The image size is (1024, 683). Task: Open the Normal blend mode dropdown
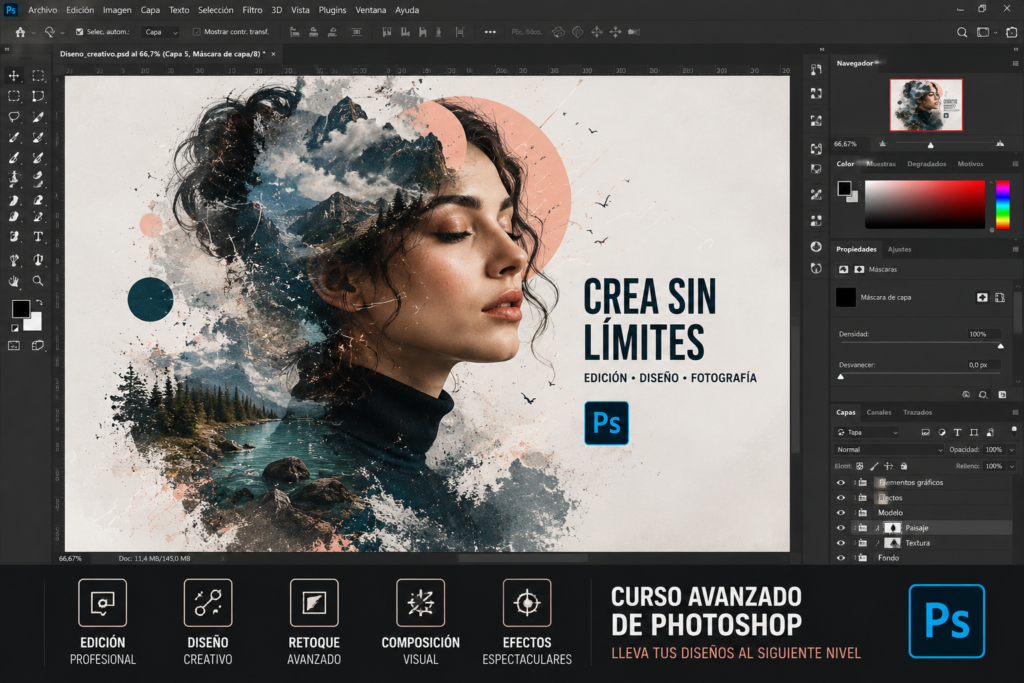pyautogui.click(x=889, y=449)
